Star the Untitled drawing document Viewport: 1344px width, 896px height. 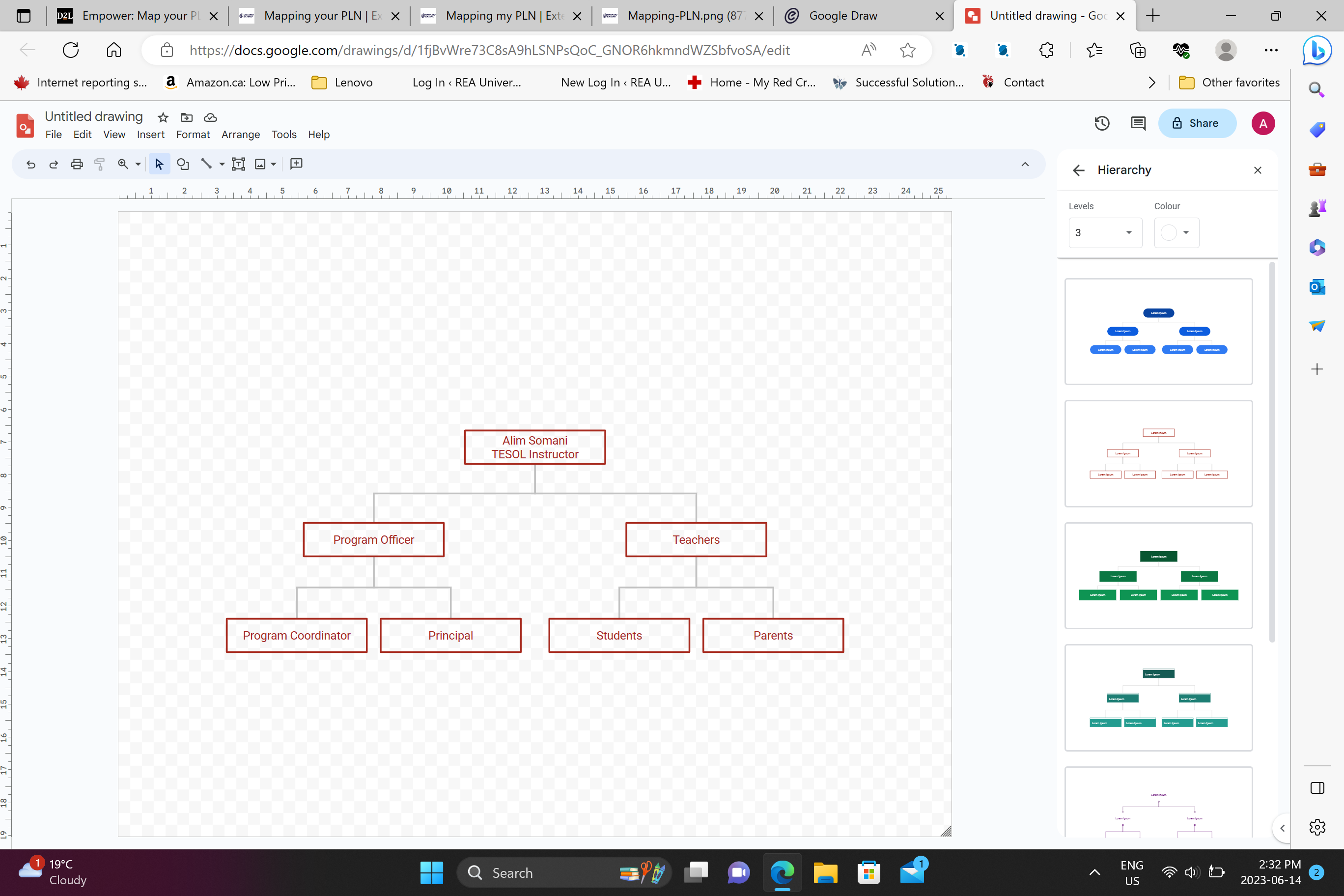click(163, 118)
